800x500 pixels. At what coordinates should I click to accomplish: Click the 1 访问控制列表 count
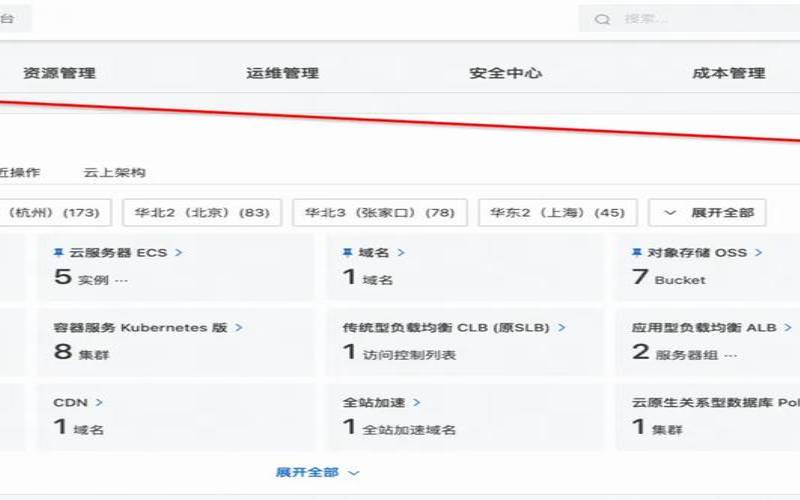tap(399, 352)
